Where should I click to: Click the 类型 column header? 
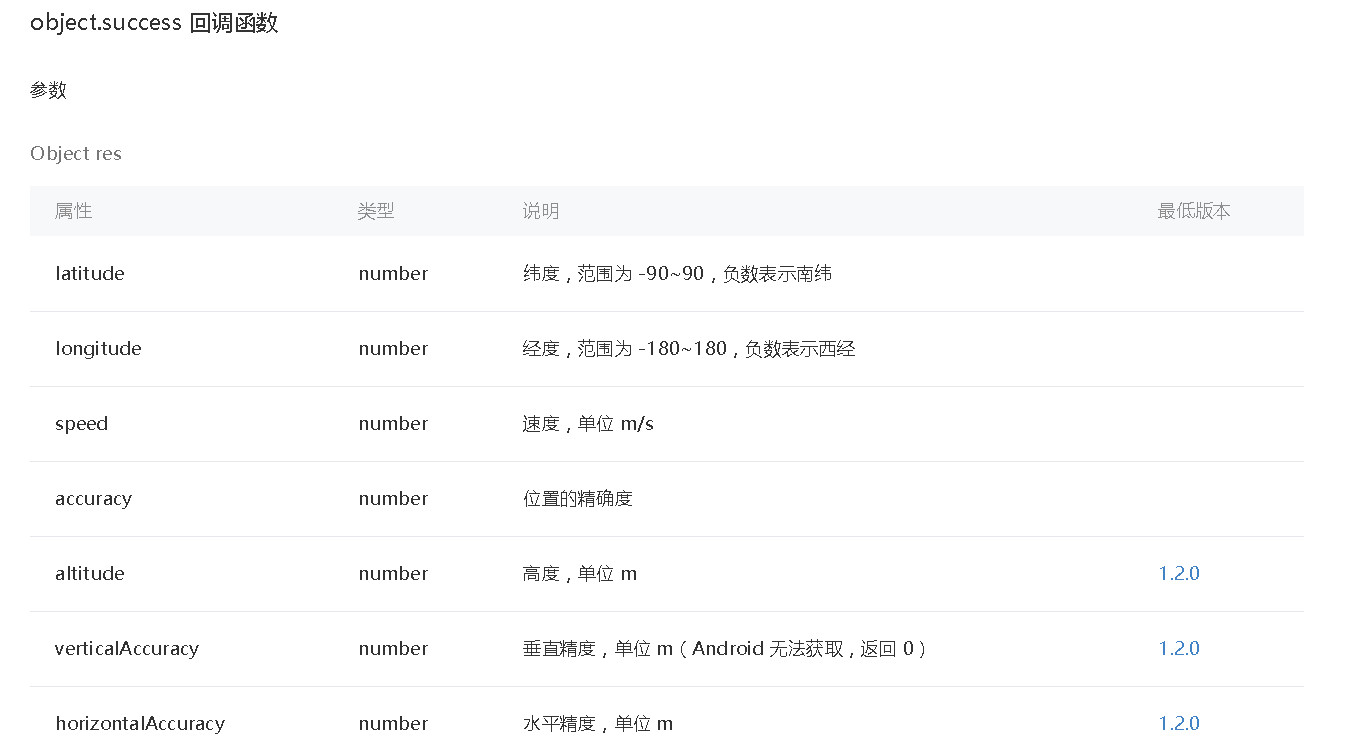tap(376, 211)
